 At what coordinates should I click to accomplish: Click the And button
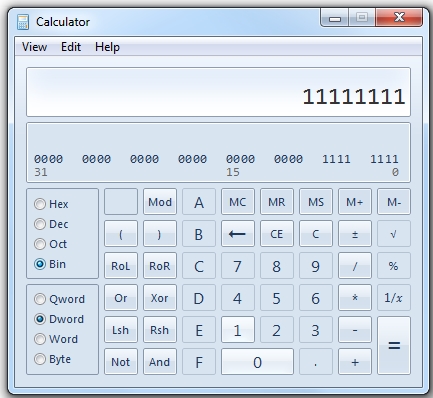point(160,362)
